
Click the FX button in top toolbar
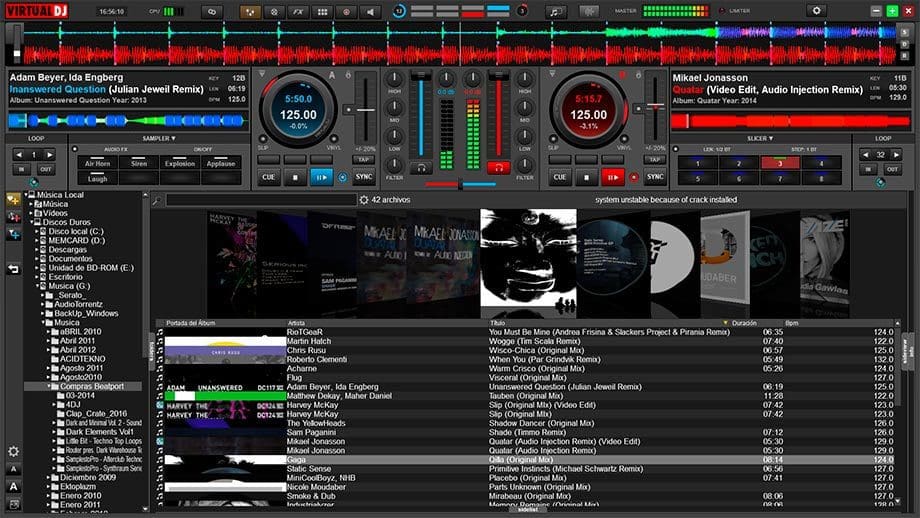(298, 12)
